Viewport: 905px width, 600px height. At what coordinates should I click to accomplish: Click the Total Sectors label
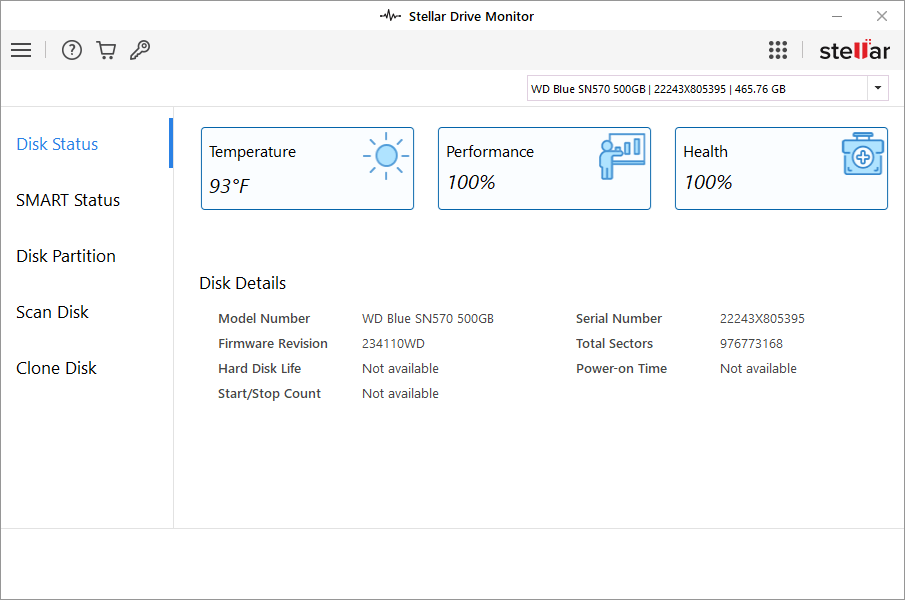tap(614, 343)
